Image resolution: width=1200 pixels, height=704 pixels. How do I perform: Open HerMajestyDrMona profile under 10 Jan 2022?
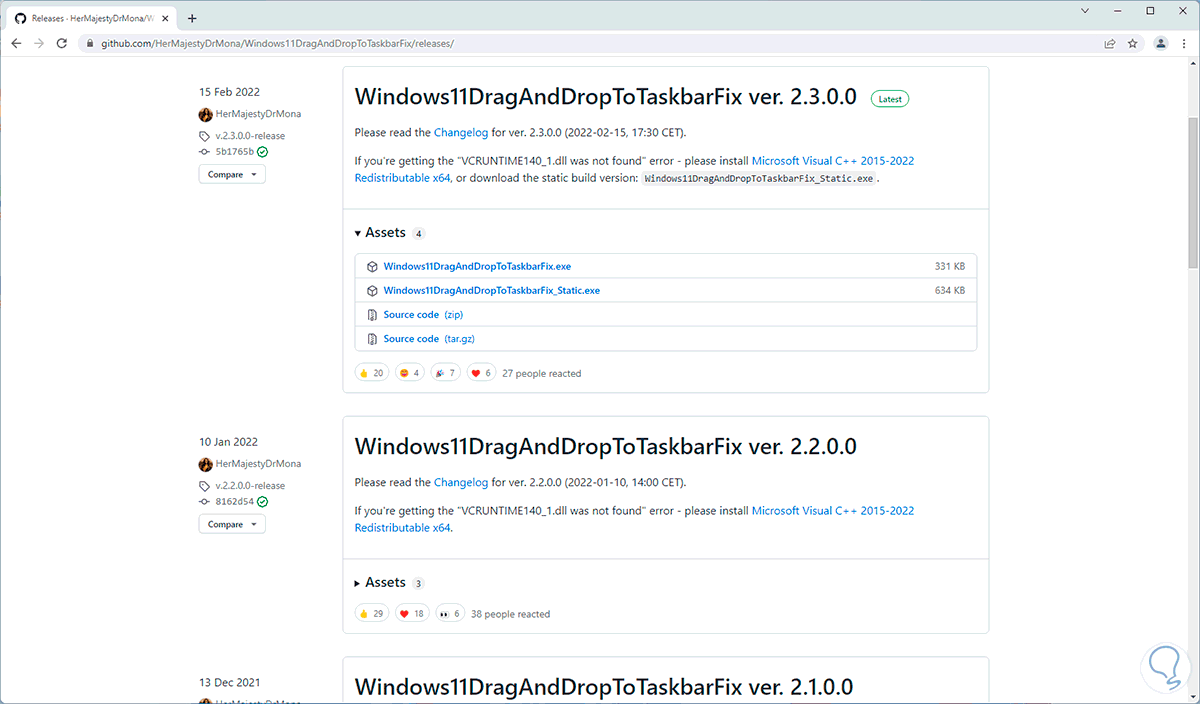click(x=258, y=464)
